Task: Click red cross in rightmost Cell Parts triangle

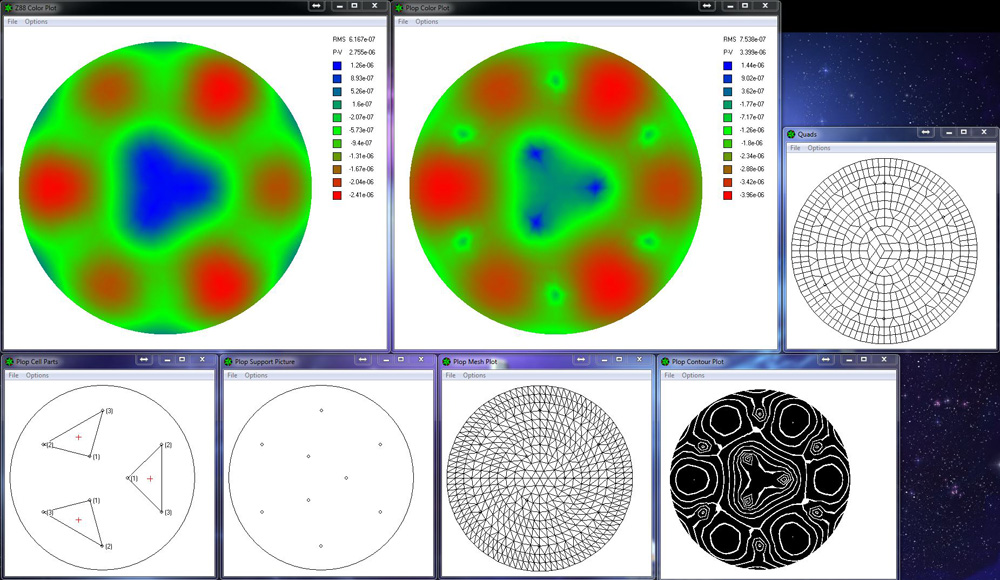Action: click(x=150, y=479)
